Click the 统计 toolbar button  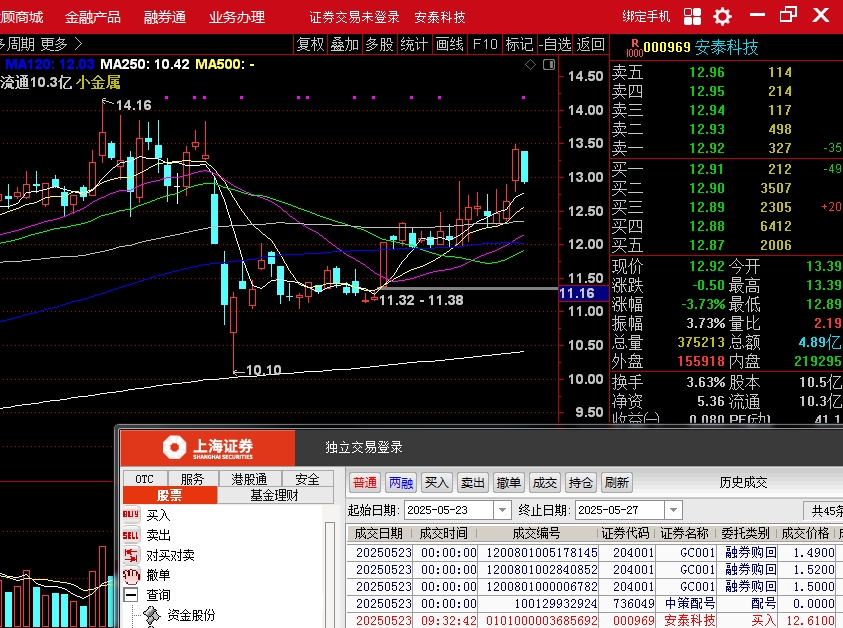pos(414,44)
